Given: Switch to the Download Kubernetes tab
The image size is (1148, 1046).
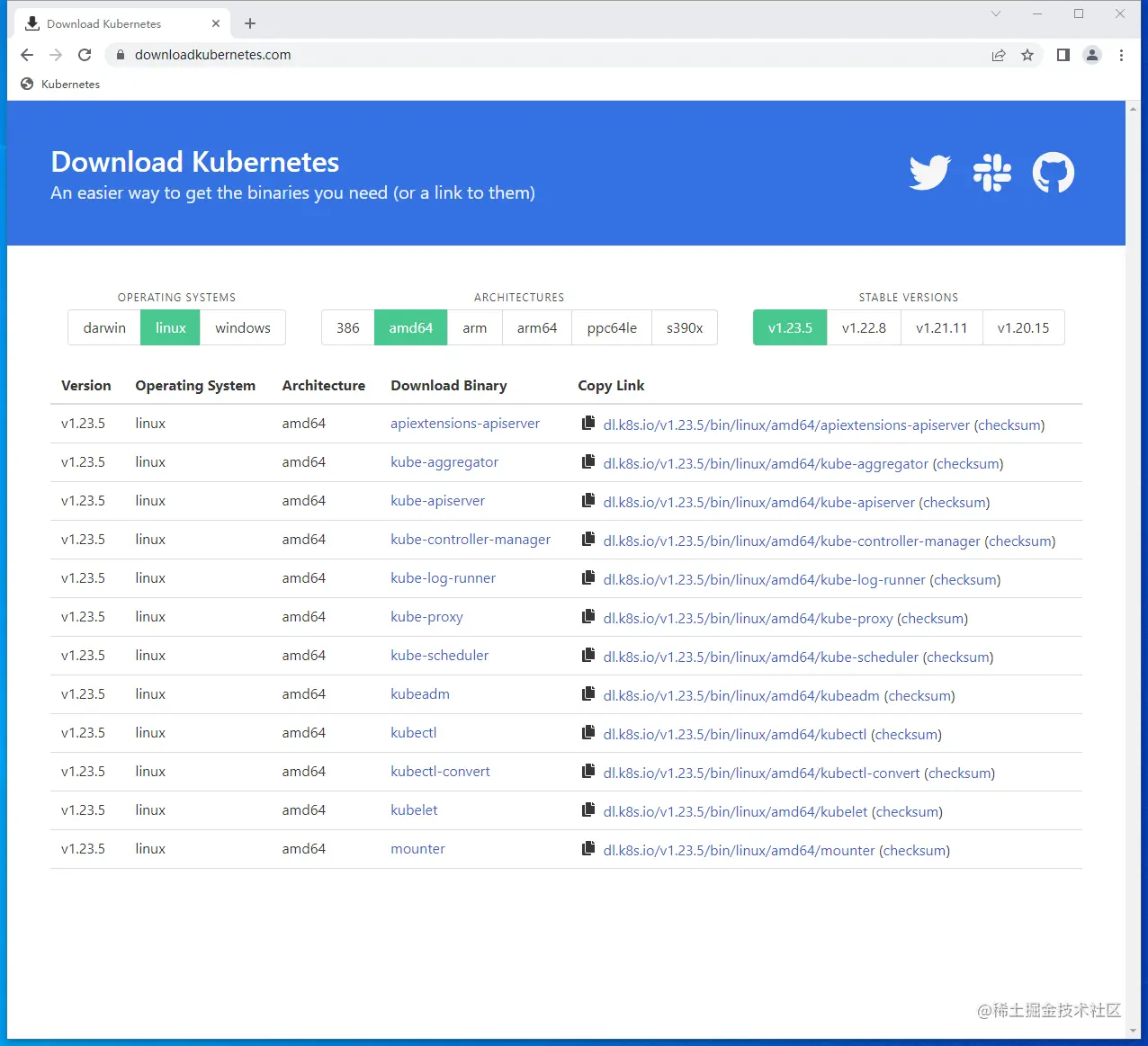Looking at the screenshot, I should tap(124, 23).
